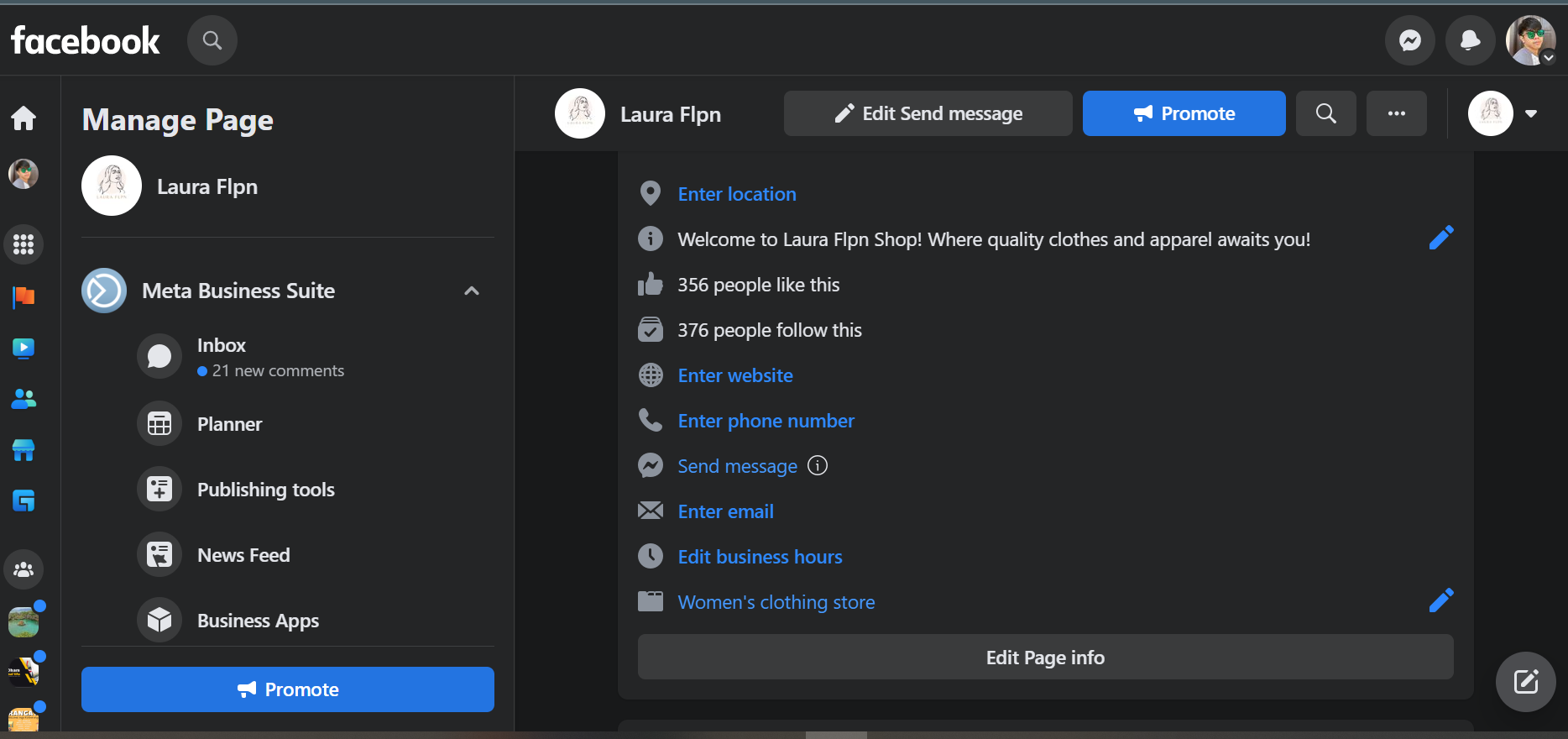Click the Edit business hours link
This screenshot has width=1568, height=739.
point(760,557)
